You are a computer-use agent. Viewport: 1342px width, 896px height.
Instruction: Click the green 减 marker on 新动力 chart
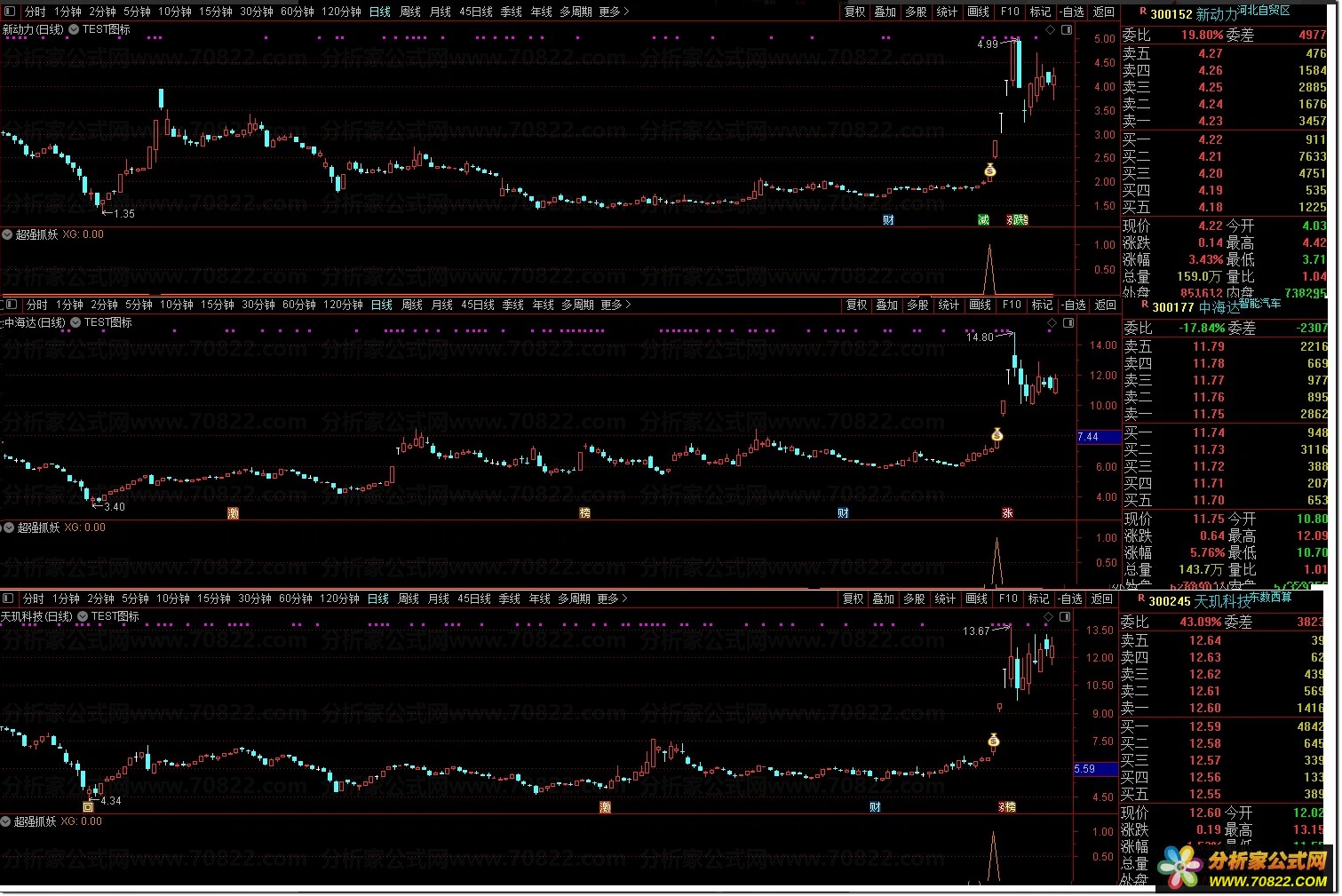tap(983, 219)
